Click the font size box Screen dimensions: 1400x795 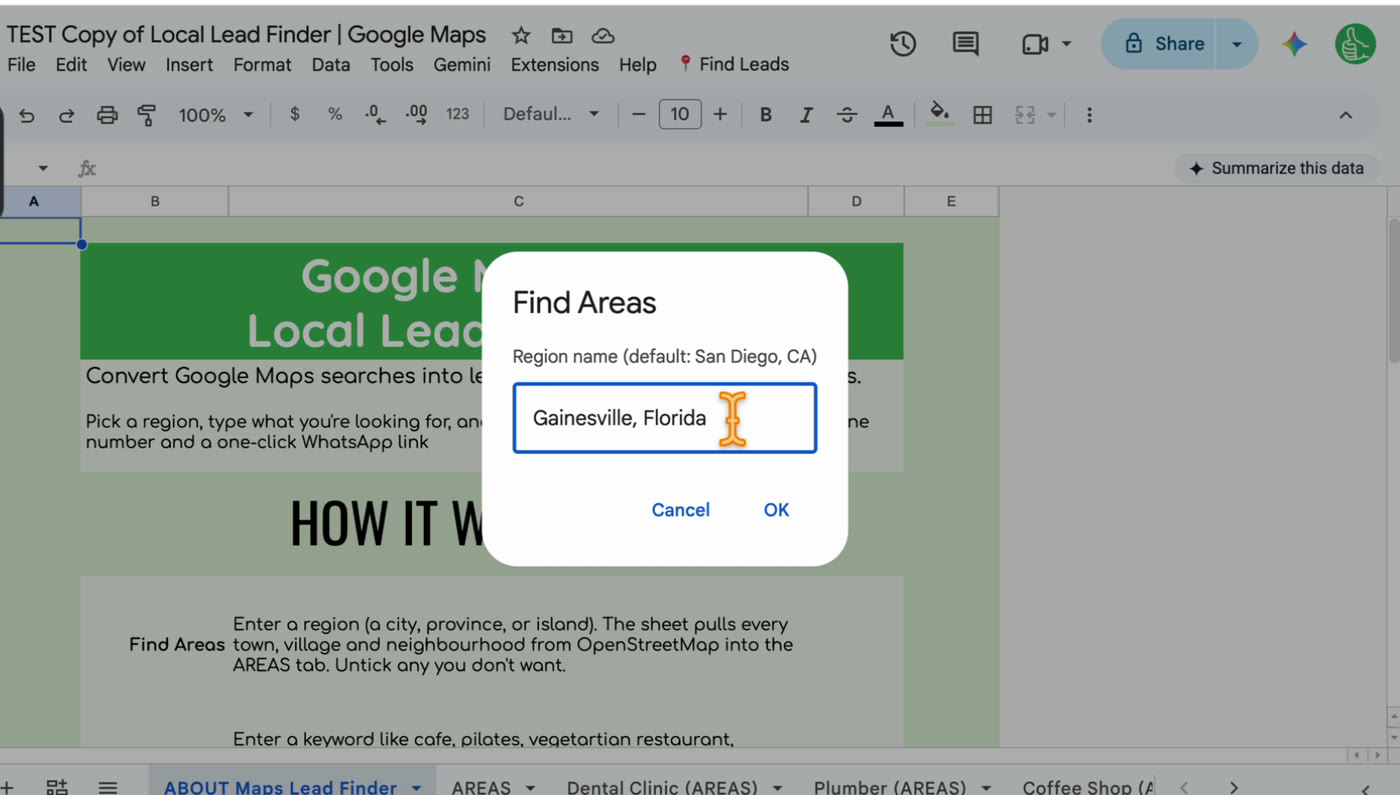(680, 114)
